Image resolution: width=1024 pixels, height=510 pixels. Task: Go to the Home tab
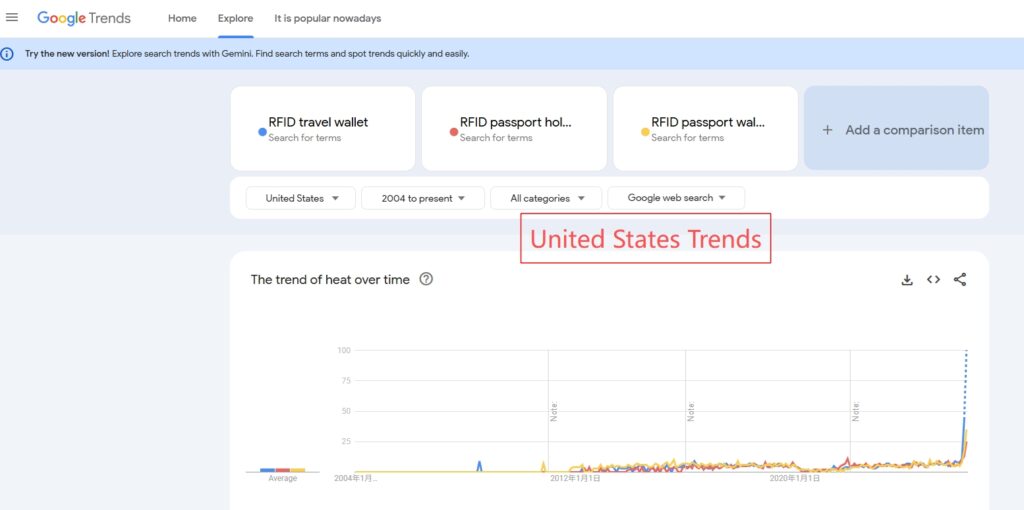(182, 18)
